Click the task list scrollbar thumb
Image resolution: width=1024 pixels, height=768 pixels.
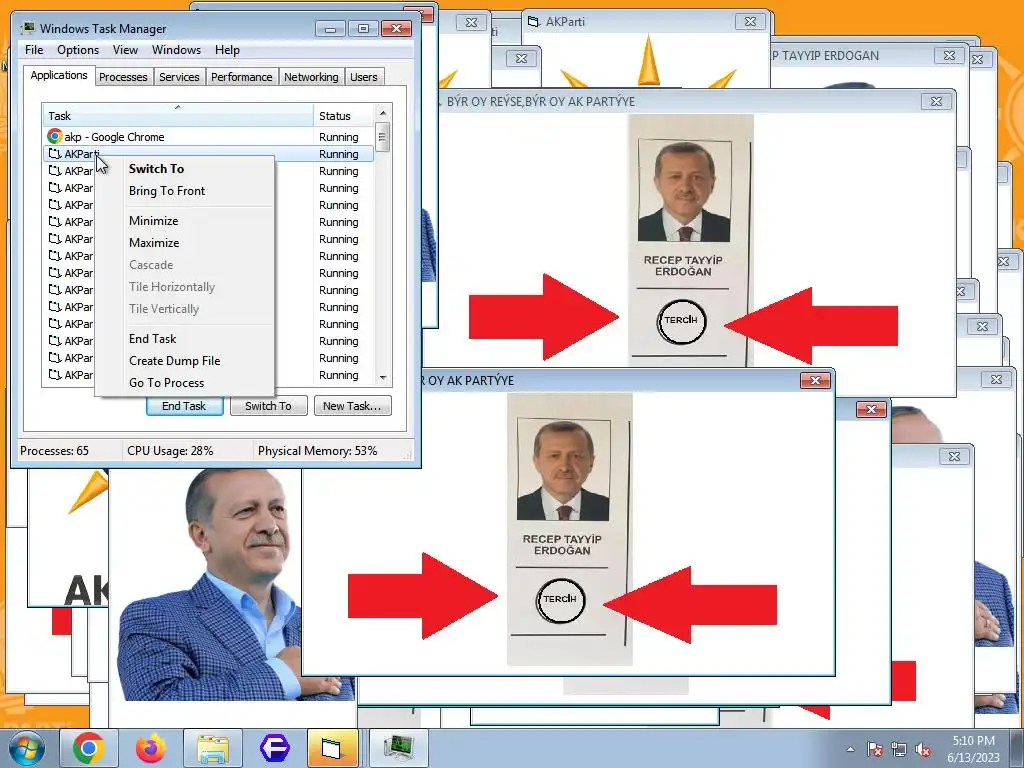[383, 137]
